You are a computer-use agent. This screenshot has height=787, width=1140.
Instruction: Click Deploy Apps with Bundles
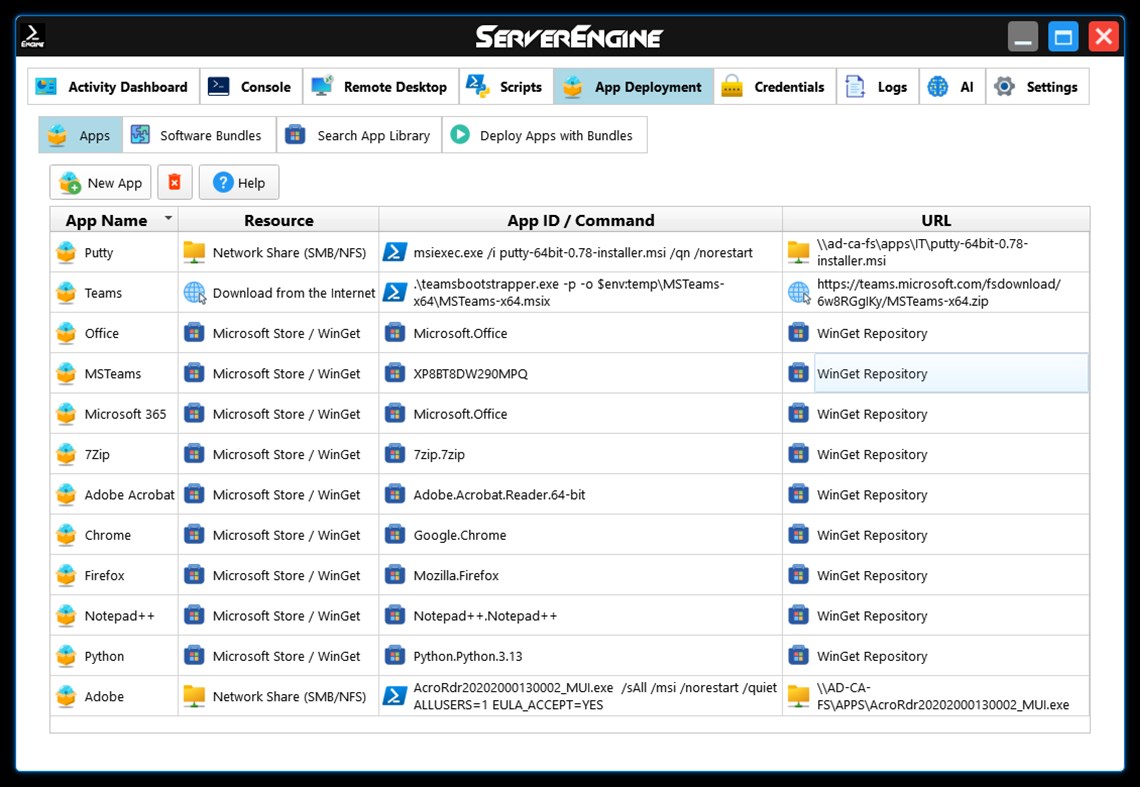click(x=545, y=134)
